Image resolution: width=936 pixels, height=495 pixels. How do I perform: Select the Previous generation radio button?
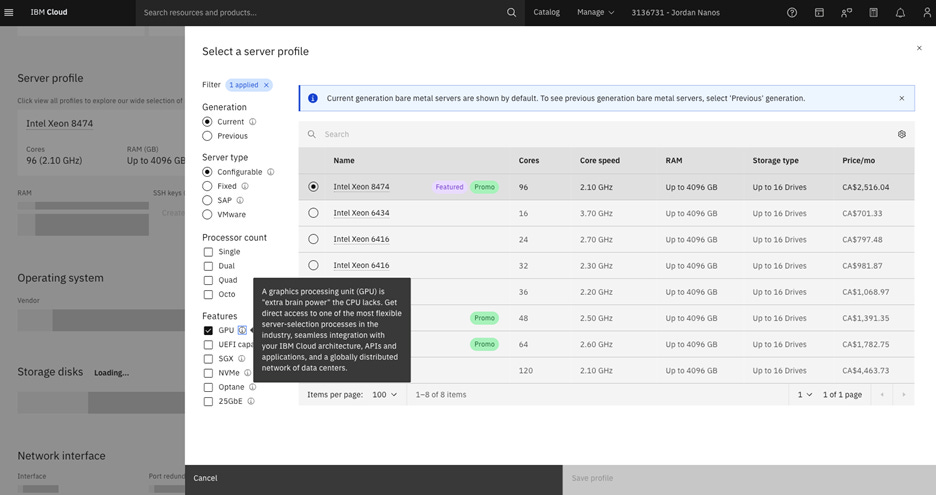point(207,136)
